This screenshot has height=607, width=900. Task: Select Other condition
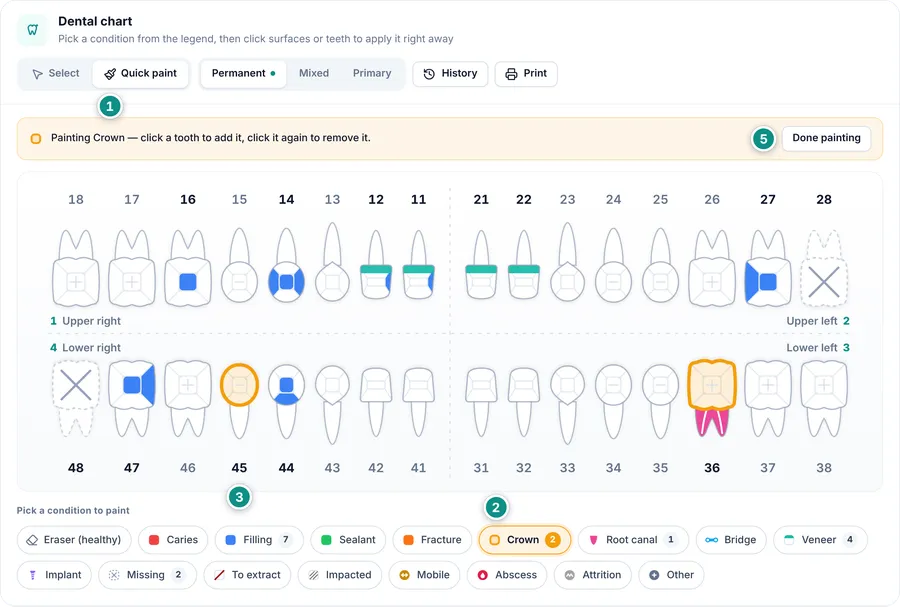pyautogui.click(x=671, y=575)
